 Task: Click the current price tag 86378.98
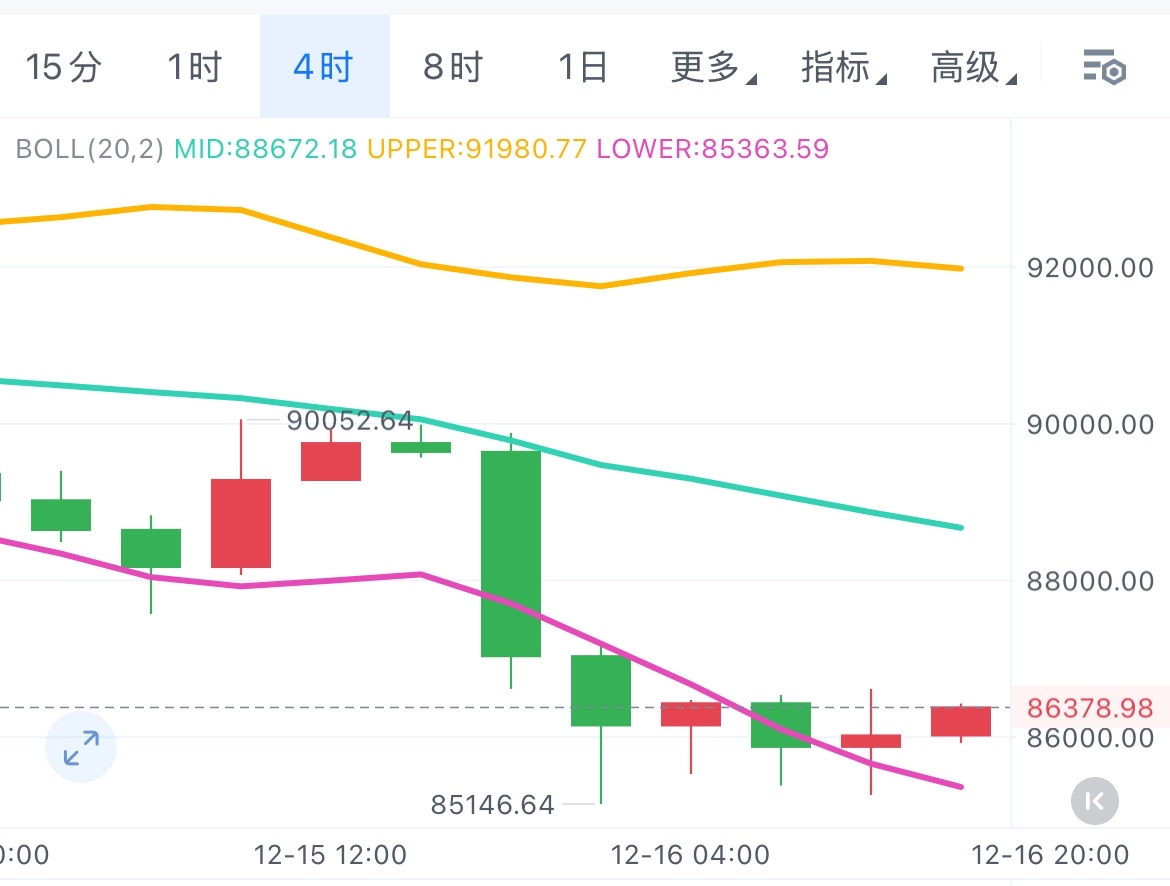[1089, 708]
